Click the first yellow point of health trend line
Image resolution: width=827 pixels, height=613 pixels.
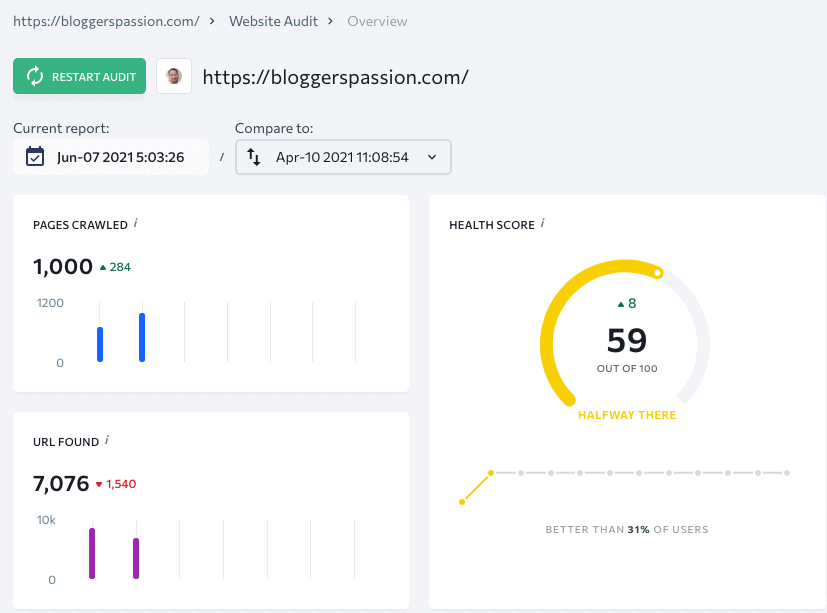click(x=462, y=502)
